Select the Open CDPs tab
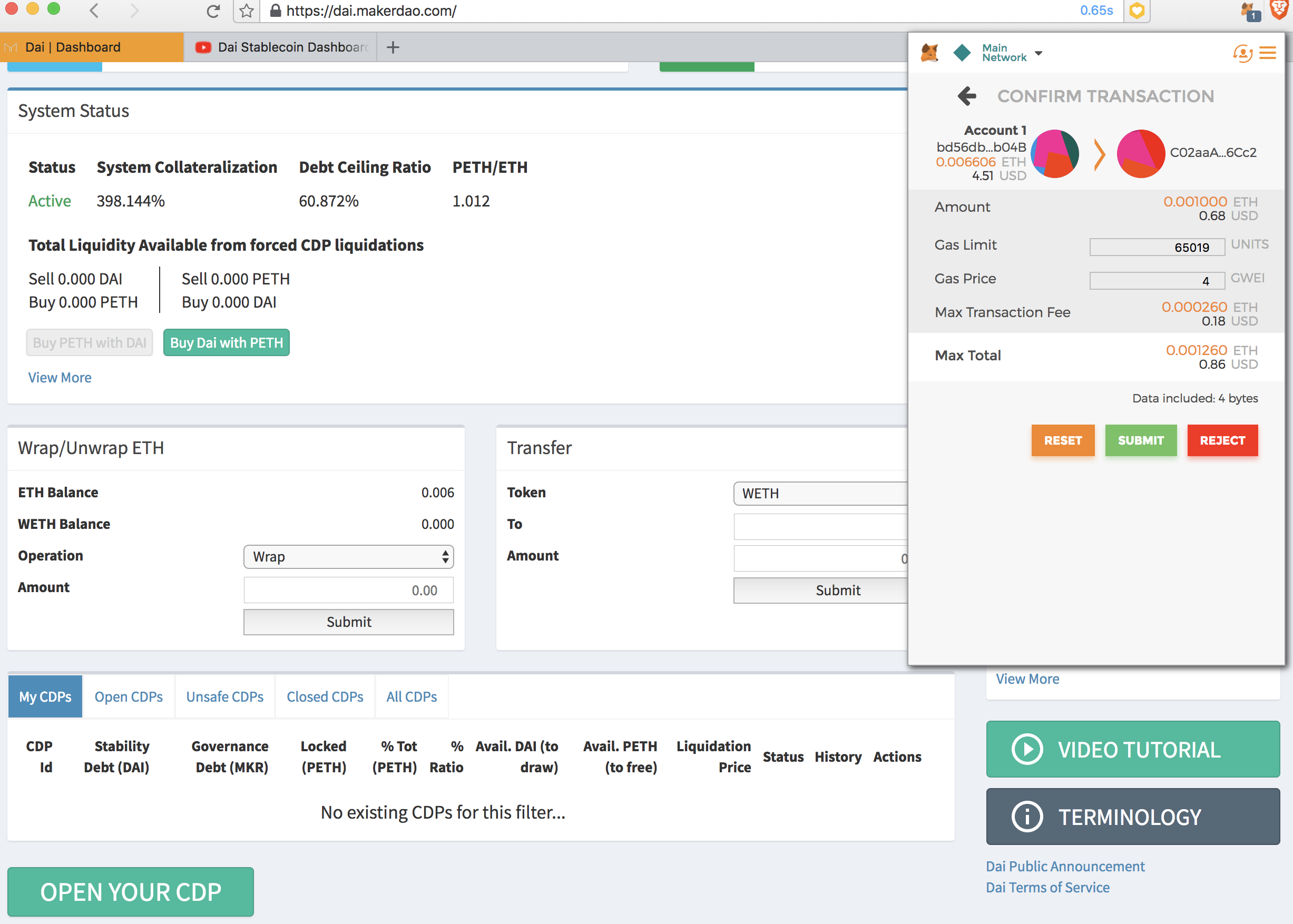 point(129,696)
